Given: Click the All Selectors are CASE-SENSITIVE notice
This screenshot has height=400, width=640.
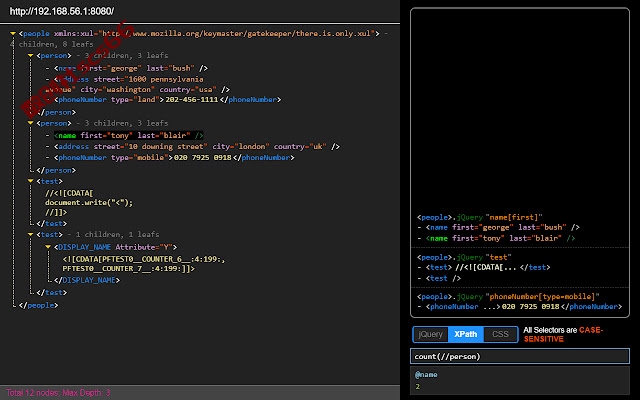Looking at the screenshot, I should (x=563, y=334).
